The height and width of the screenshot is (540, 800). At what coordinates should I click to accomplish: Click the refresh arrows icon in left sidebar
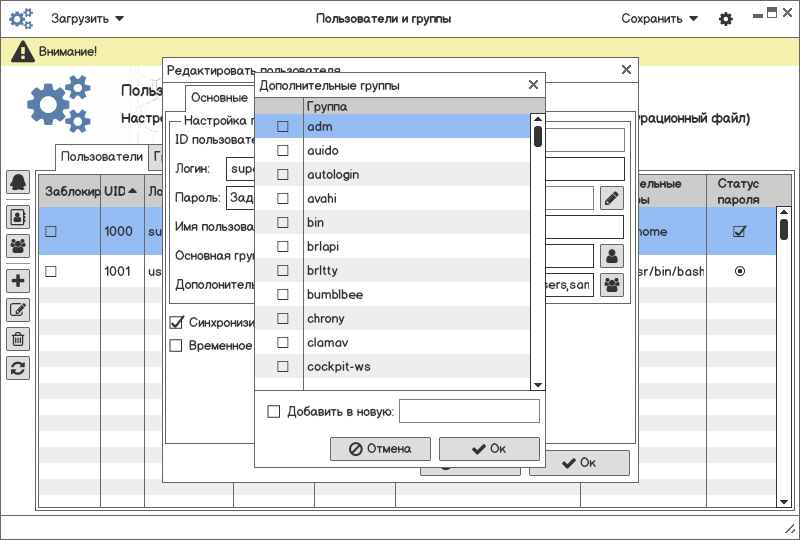[18, 368]
